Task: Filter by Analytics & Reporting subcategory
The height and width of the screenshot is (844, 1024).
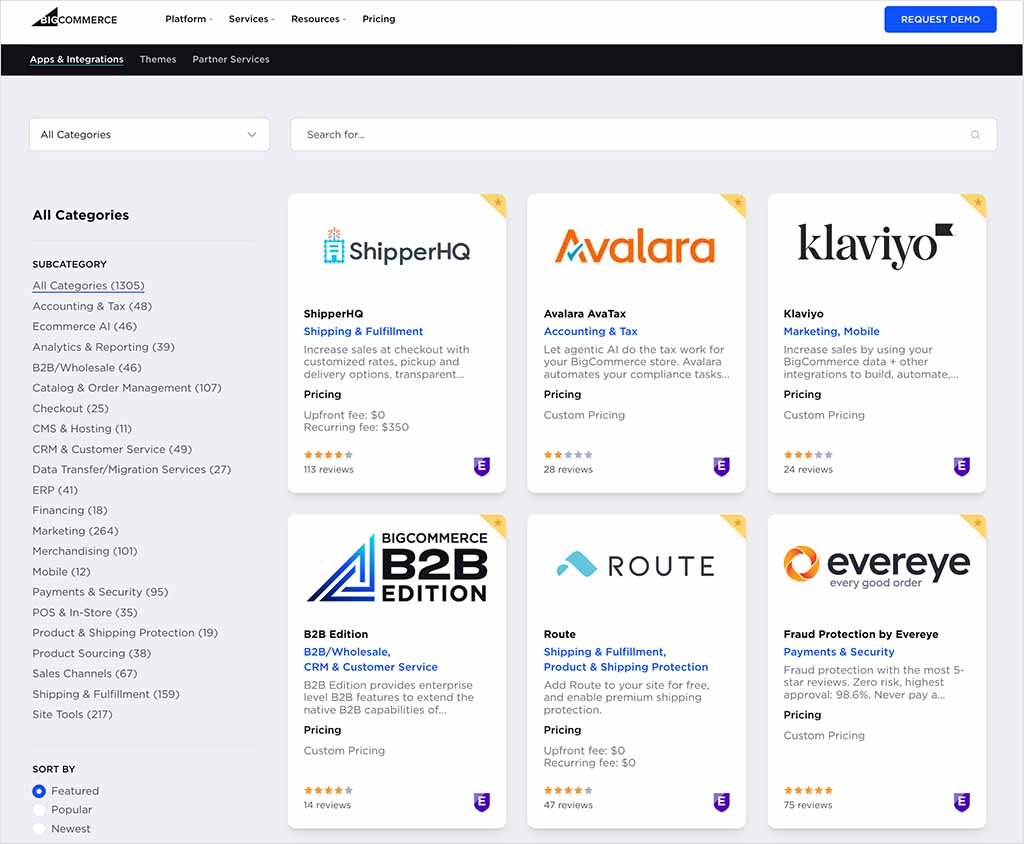Action: point(104,347)
